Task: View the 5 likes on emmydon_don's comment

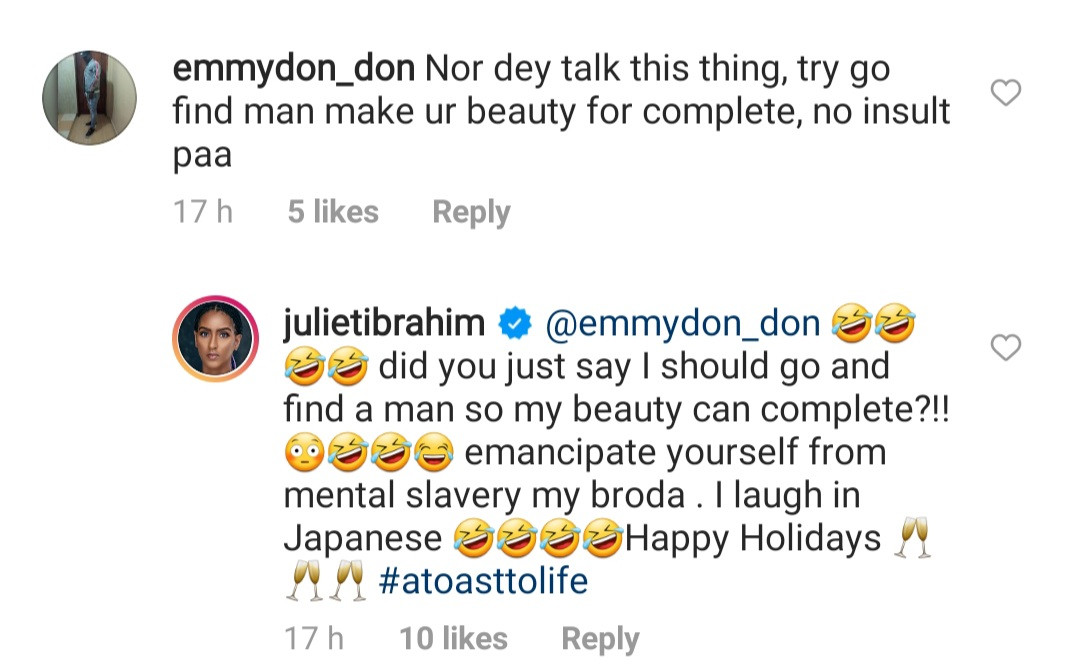Action: (333, 212)
